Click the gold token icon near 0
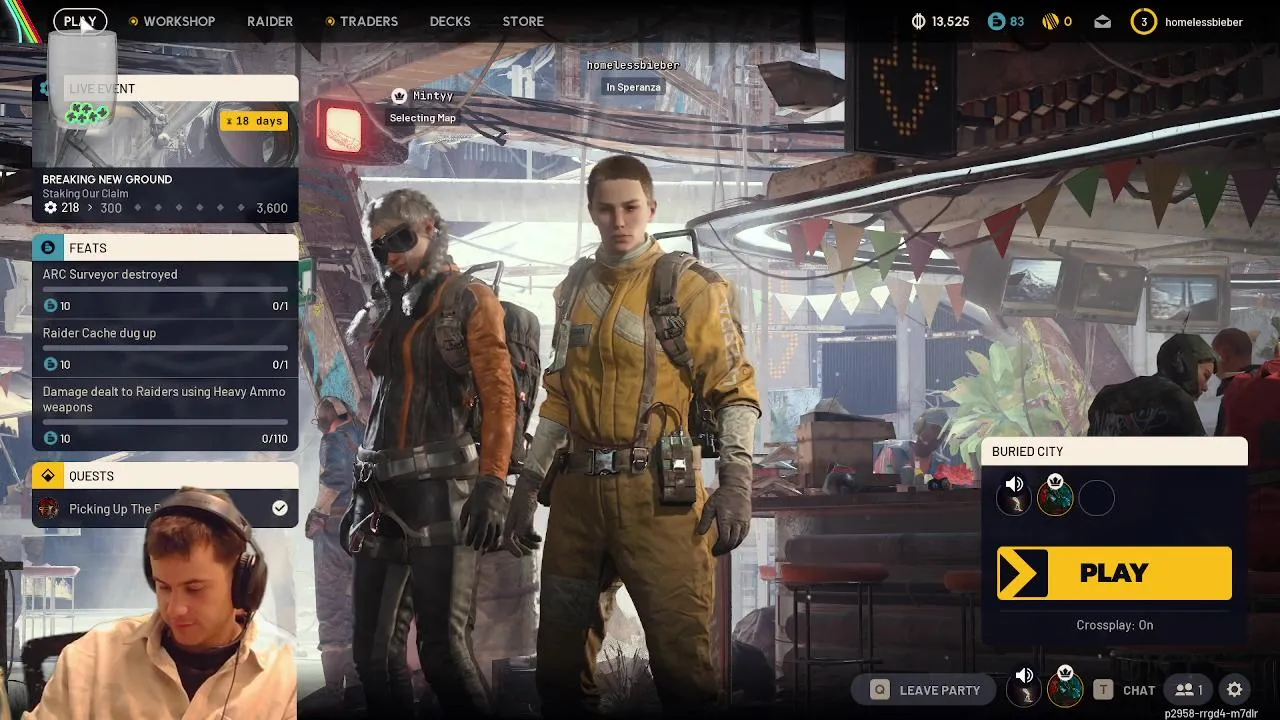 [1050, 21]
